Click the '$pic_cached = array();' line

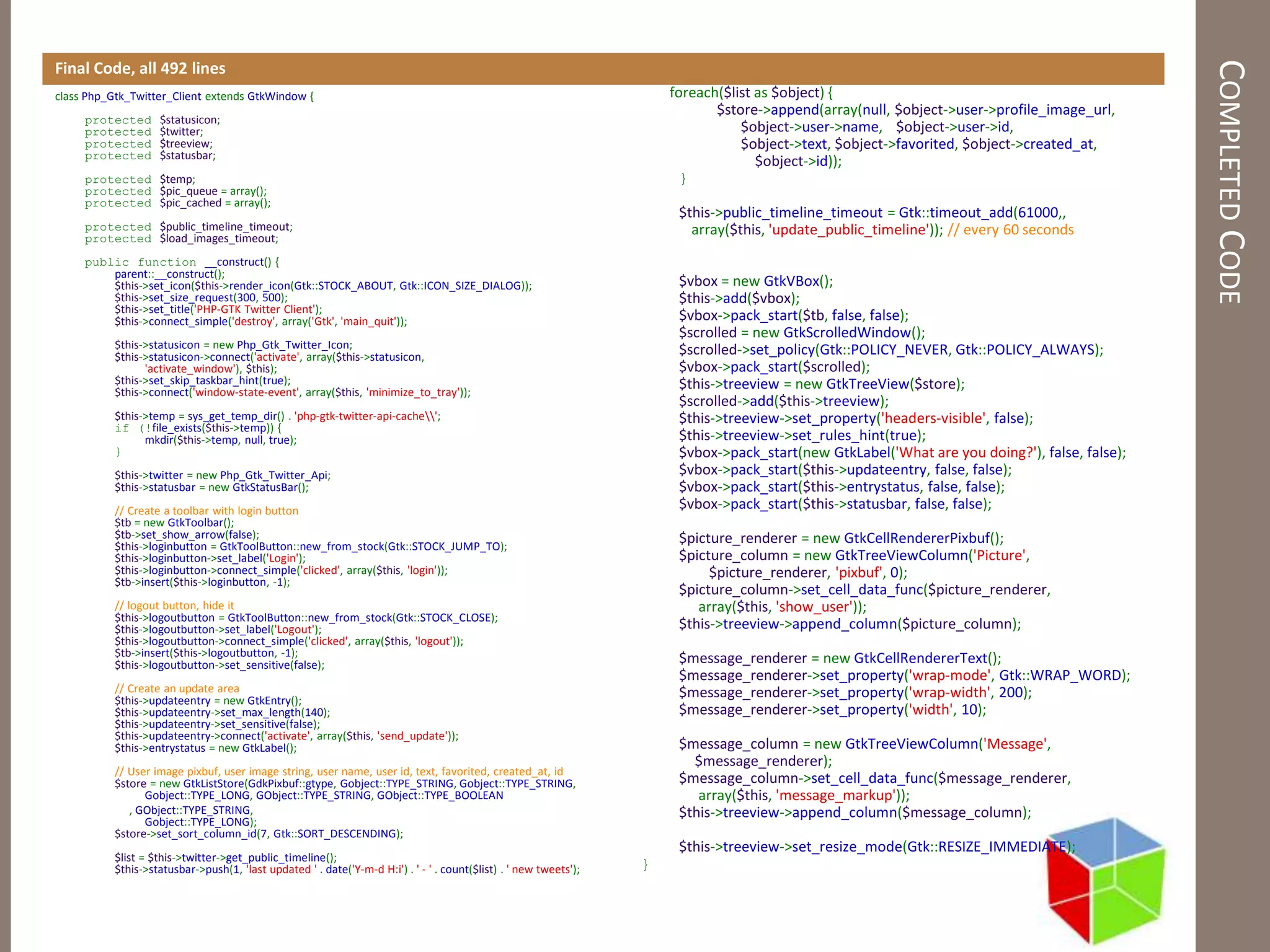[178, 203]
